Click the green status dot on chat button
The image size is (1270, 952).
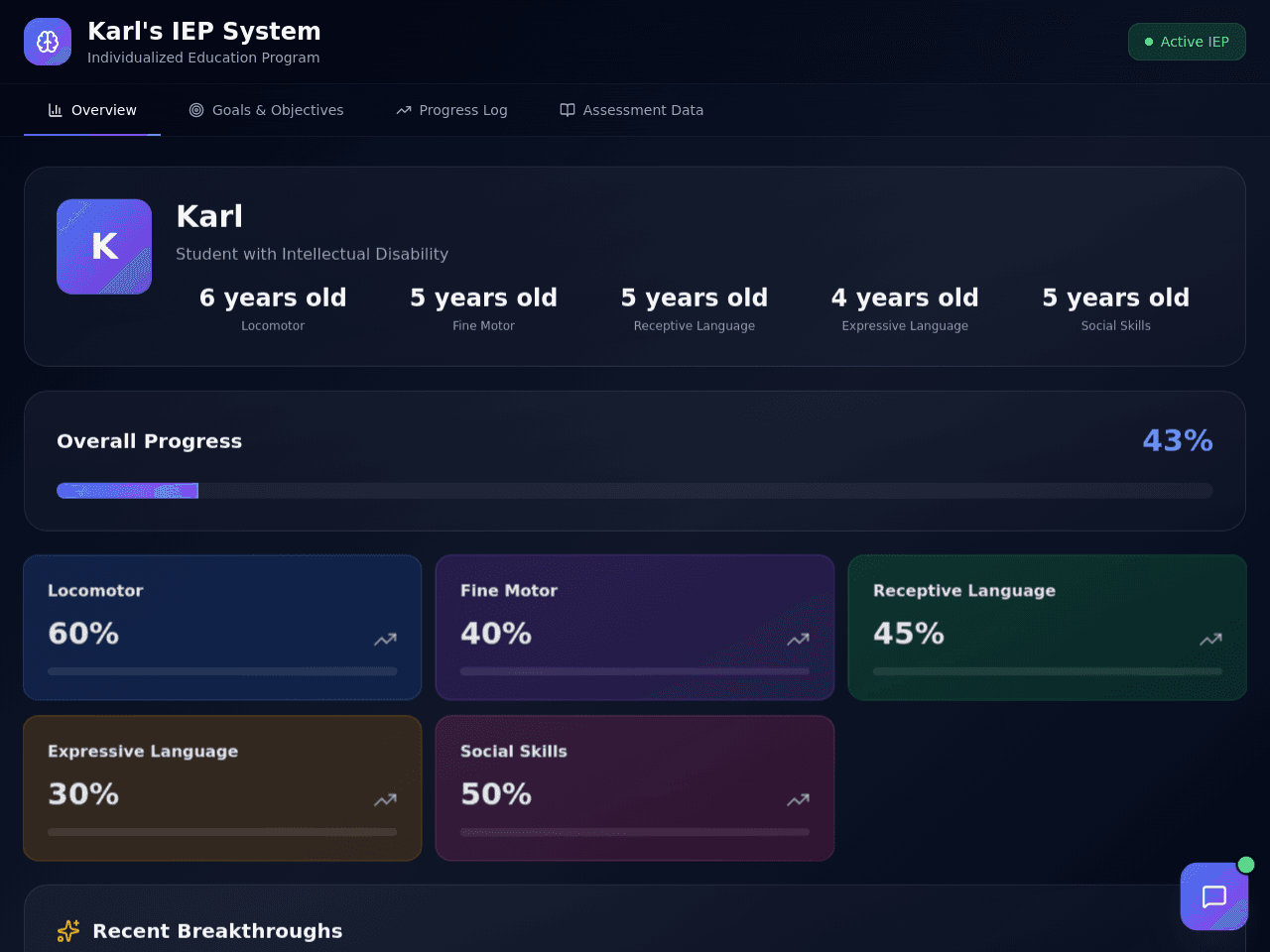[x=1246, y=865]
